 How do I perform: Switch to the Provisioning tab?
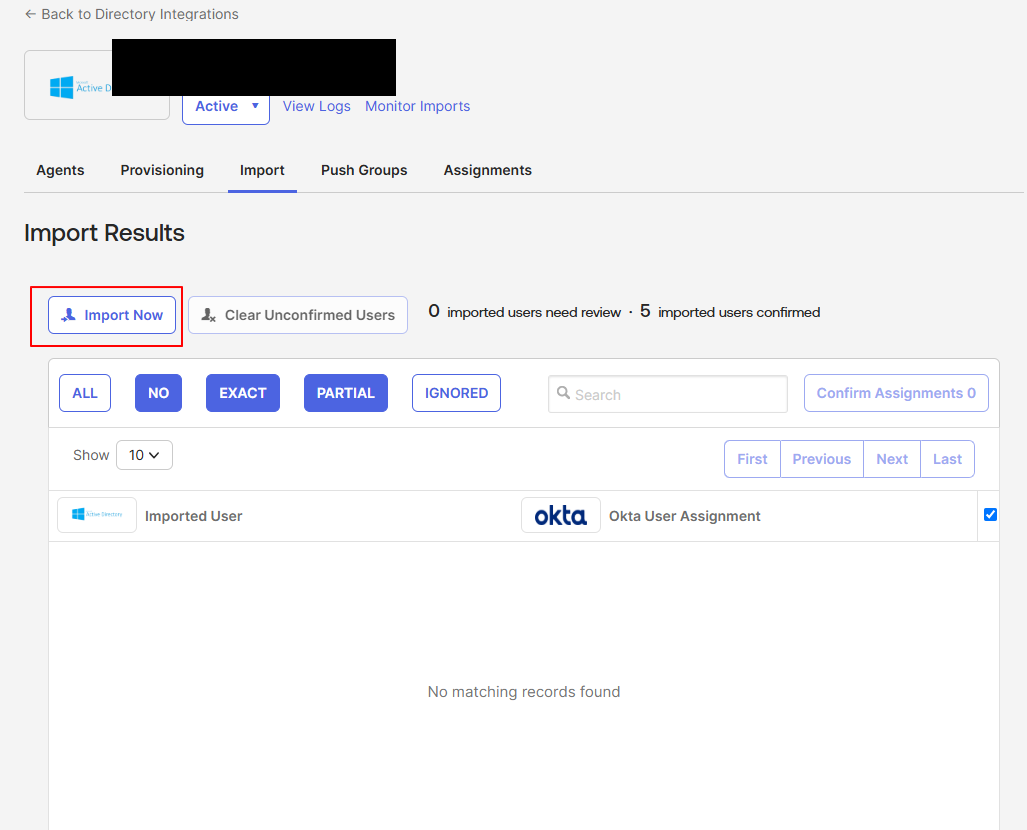click(162, 170)
